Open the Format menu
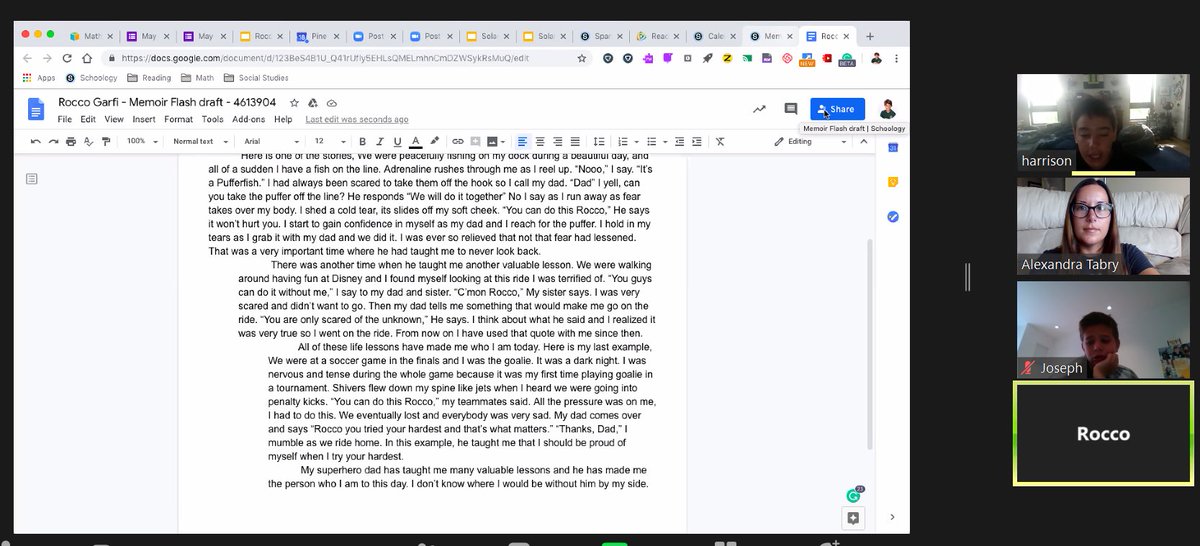 (179, 119)
